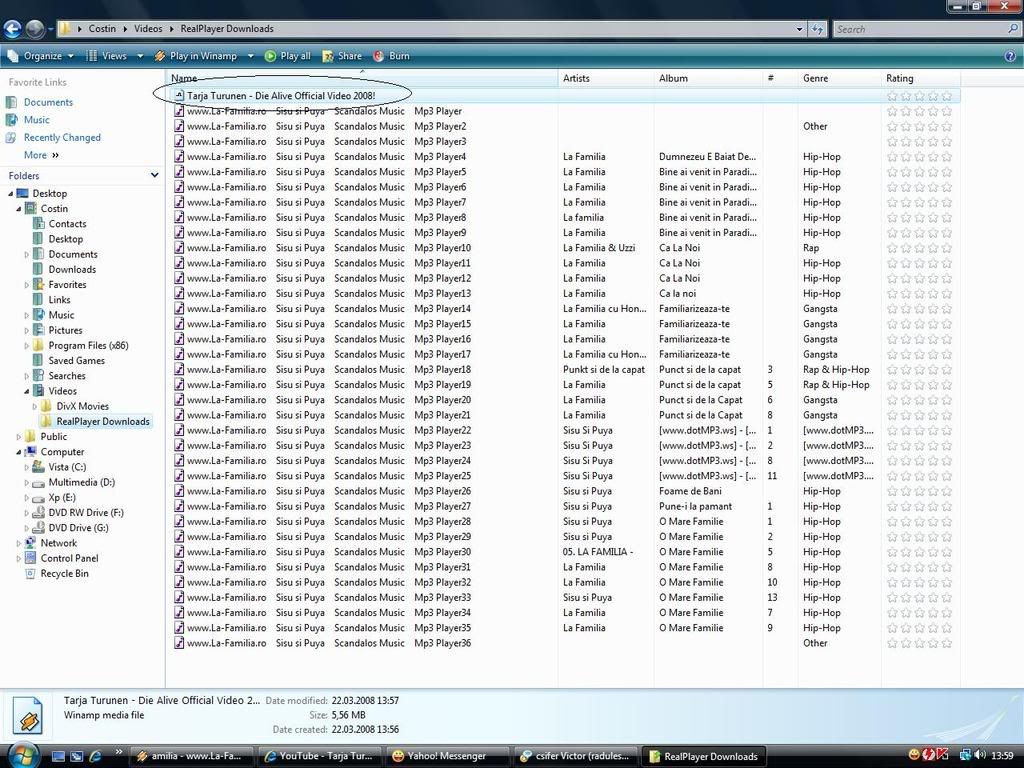Click the Search input box
Viewport: 1024px width, 768px height.
tap(920, 29)
